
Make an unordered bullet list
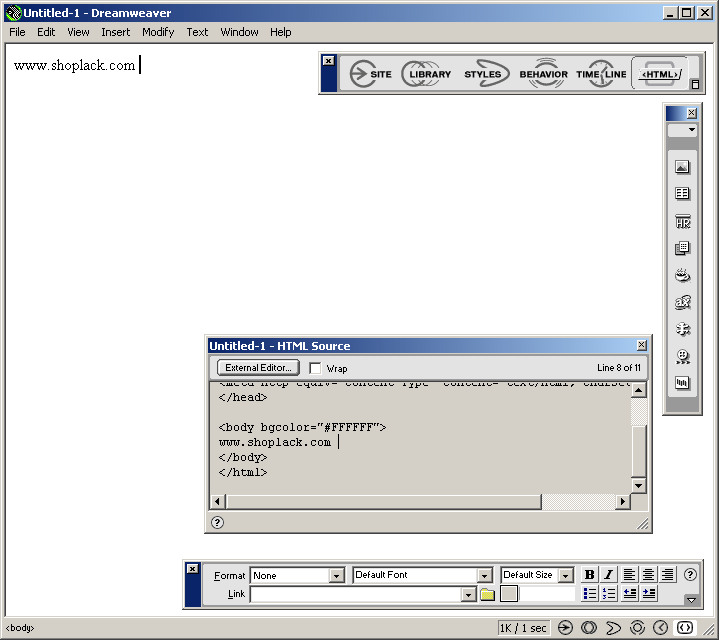coord(590,594)
